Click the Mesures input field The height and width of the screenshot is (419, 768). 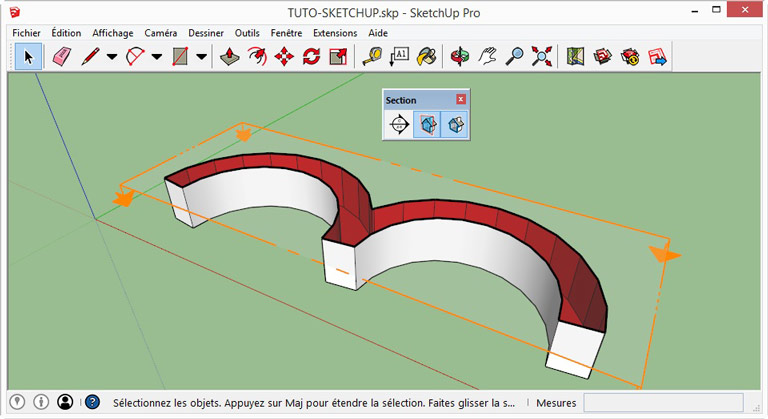click(x=663, y=403)
